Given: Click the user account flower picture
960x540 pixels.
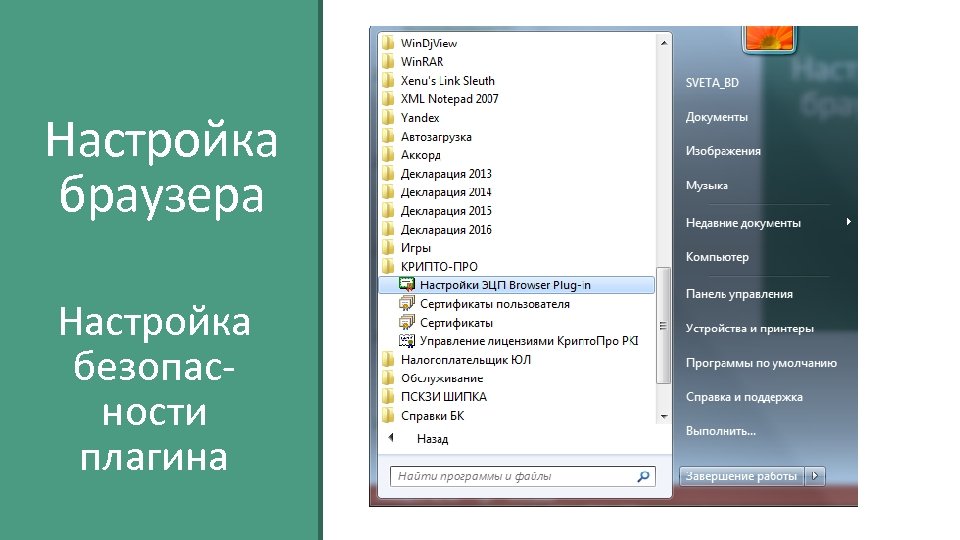Looking at the screenshot, I should 769,38.
